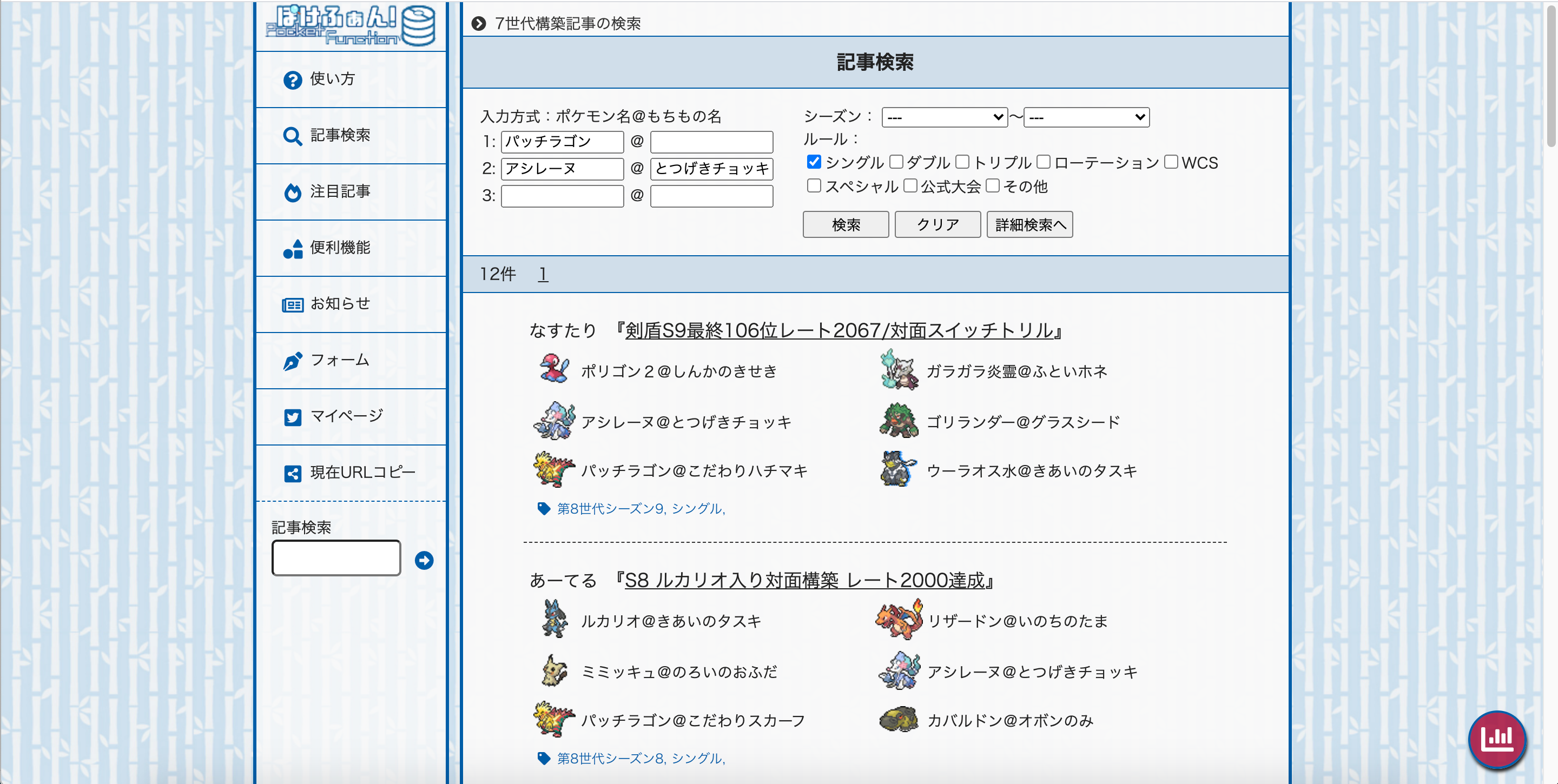Click the share icon for 現在URLコピー
This screenshot has width=1558, height=784.
coord(293,473)
